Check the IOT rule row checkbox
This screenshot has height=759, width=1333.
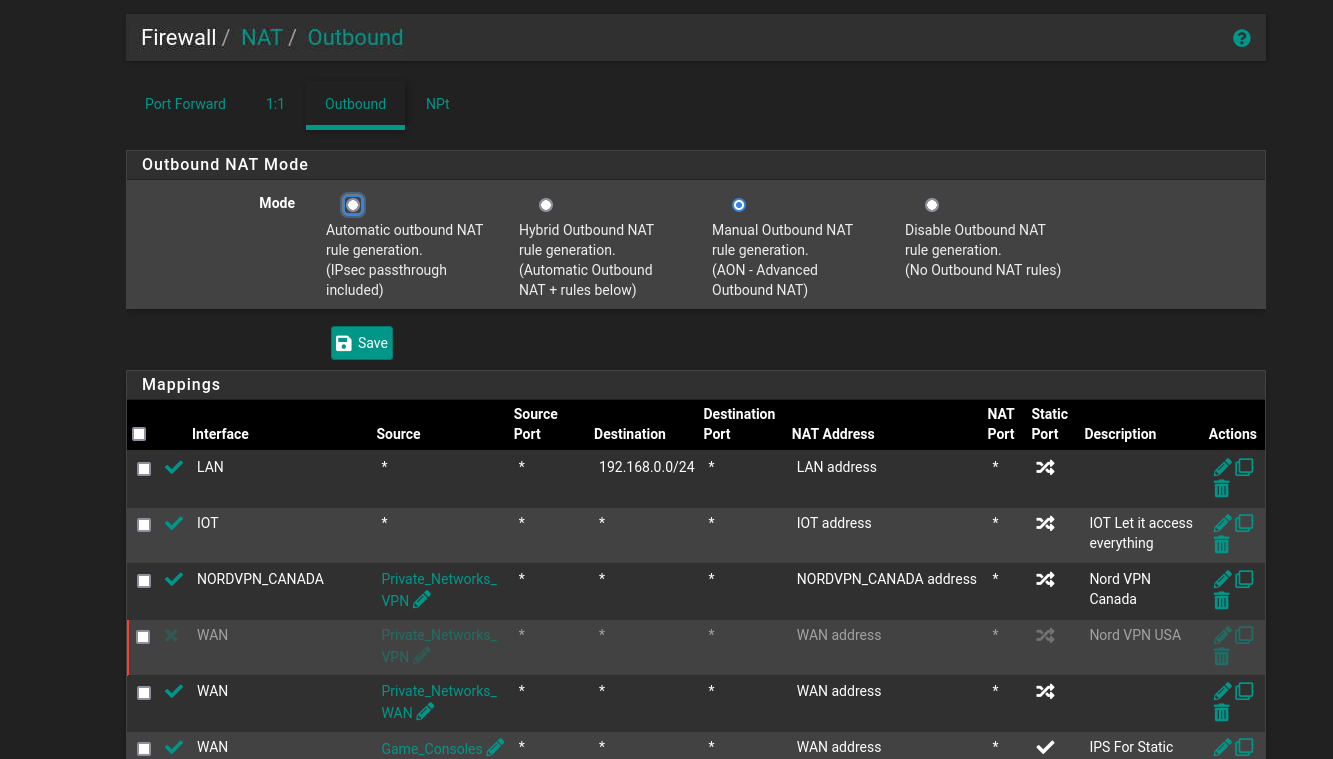[x=144, y=525]
